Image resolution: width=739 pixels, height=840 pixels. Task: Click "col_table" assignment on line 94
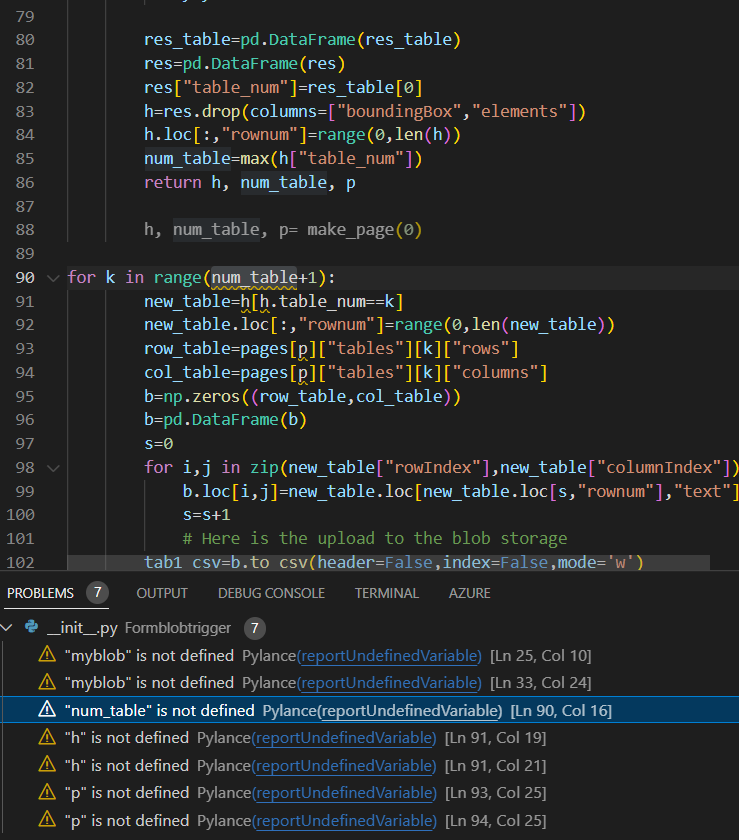click(x=187, y=372)
